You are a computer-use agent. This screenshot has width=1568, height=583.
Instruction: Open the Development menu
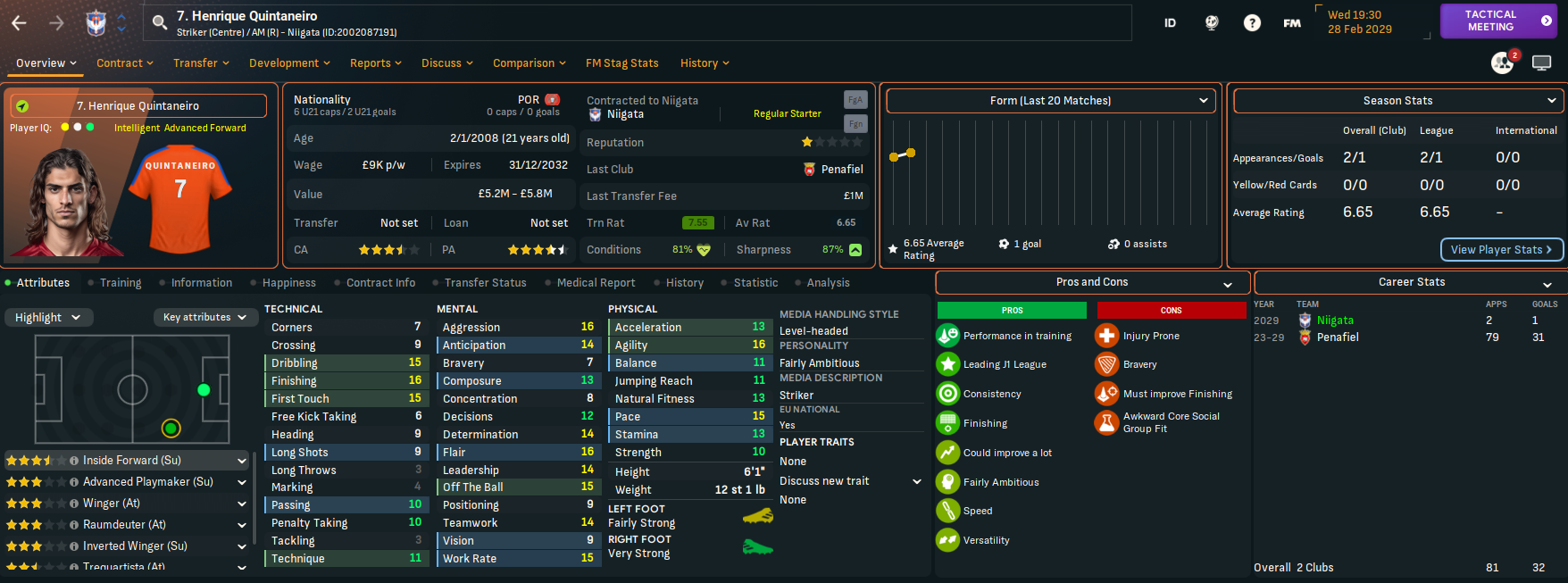tap(289, 63)
